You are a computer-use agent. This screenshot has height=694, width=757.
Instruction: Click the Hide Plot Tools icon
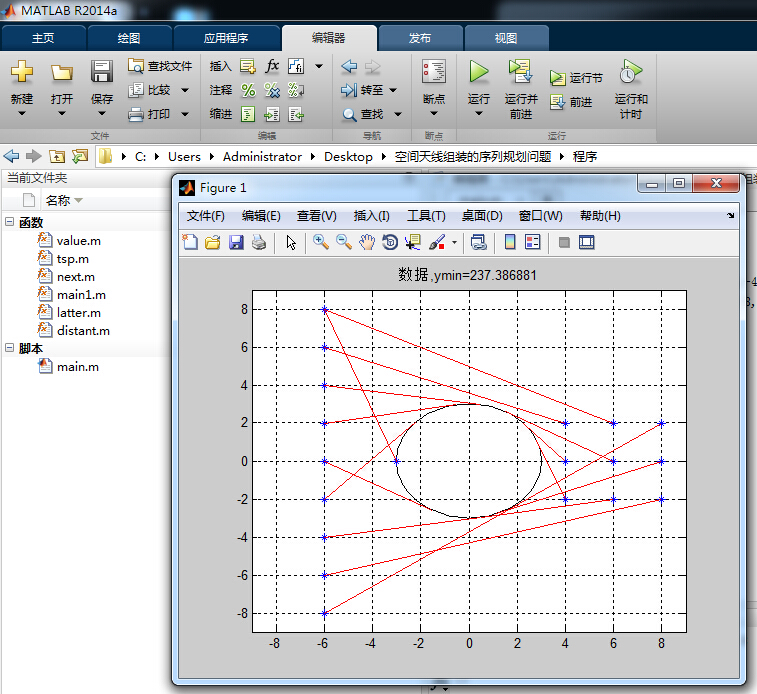(x=564, y=242)
